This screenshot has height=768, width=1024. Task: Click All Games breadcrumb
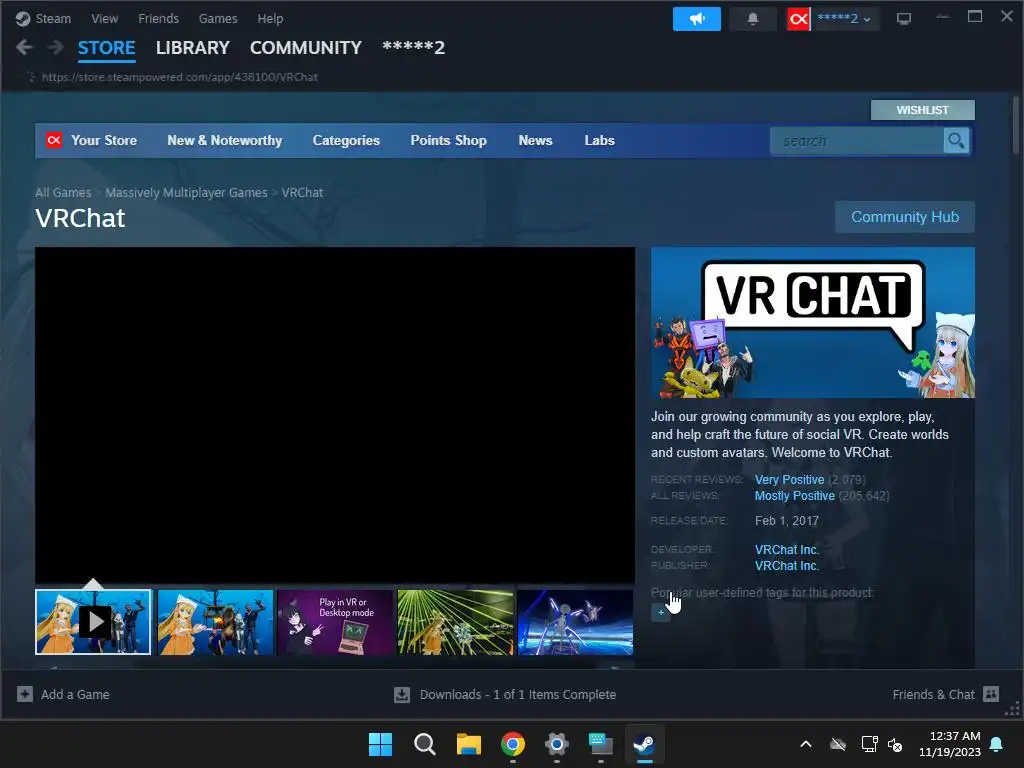pos(63,193)
